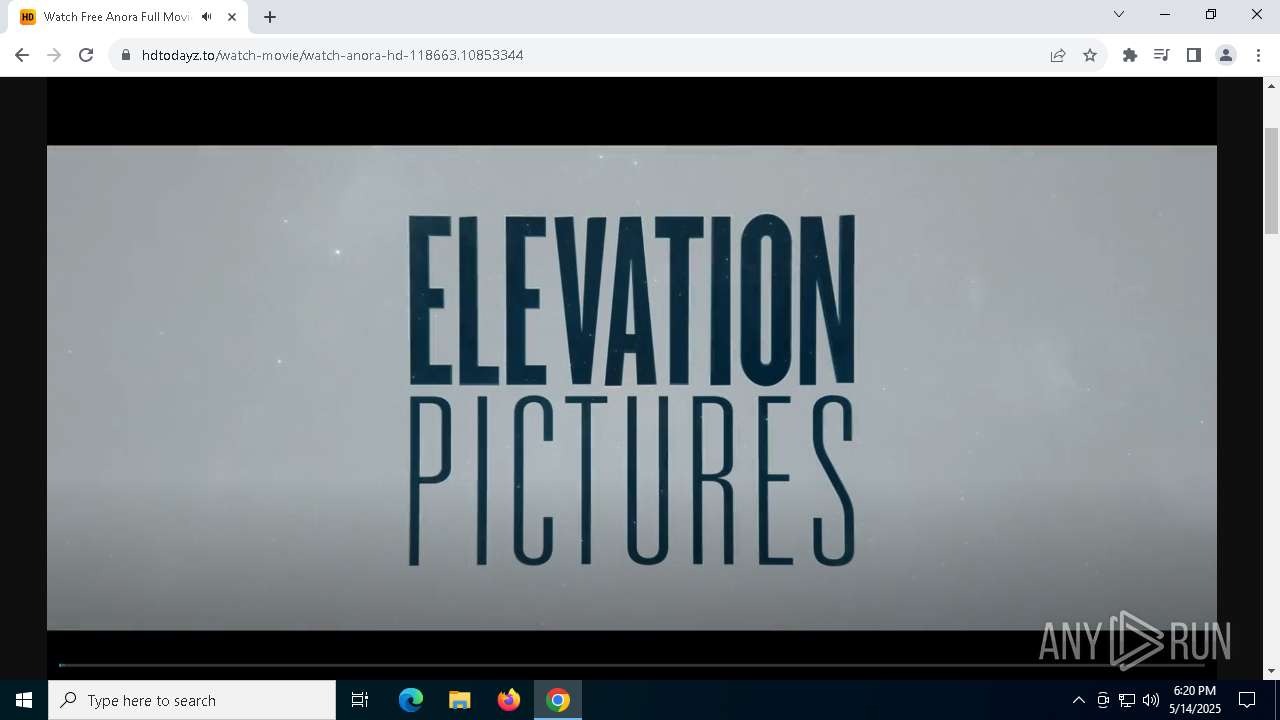This screenshot has width=1280, height=720.
Task: Open Task View on the taskbar
Action: click(360, 700)
